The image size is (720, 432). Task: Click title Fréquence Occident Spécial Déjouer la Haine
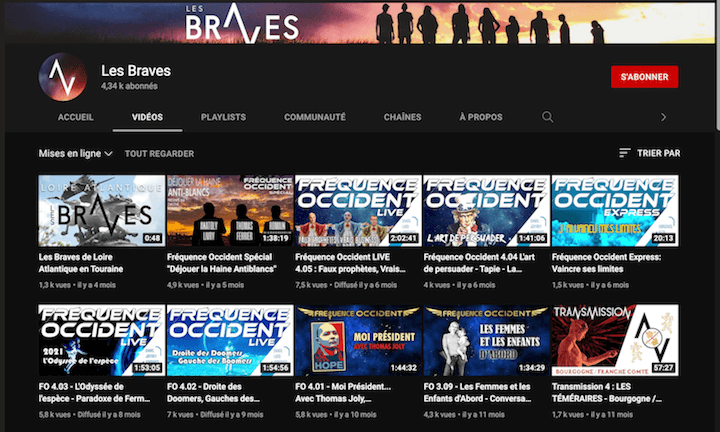(222, 263)
